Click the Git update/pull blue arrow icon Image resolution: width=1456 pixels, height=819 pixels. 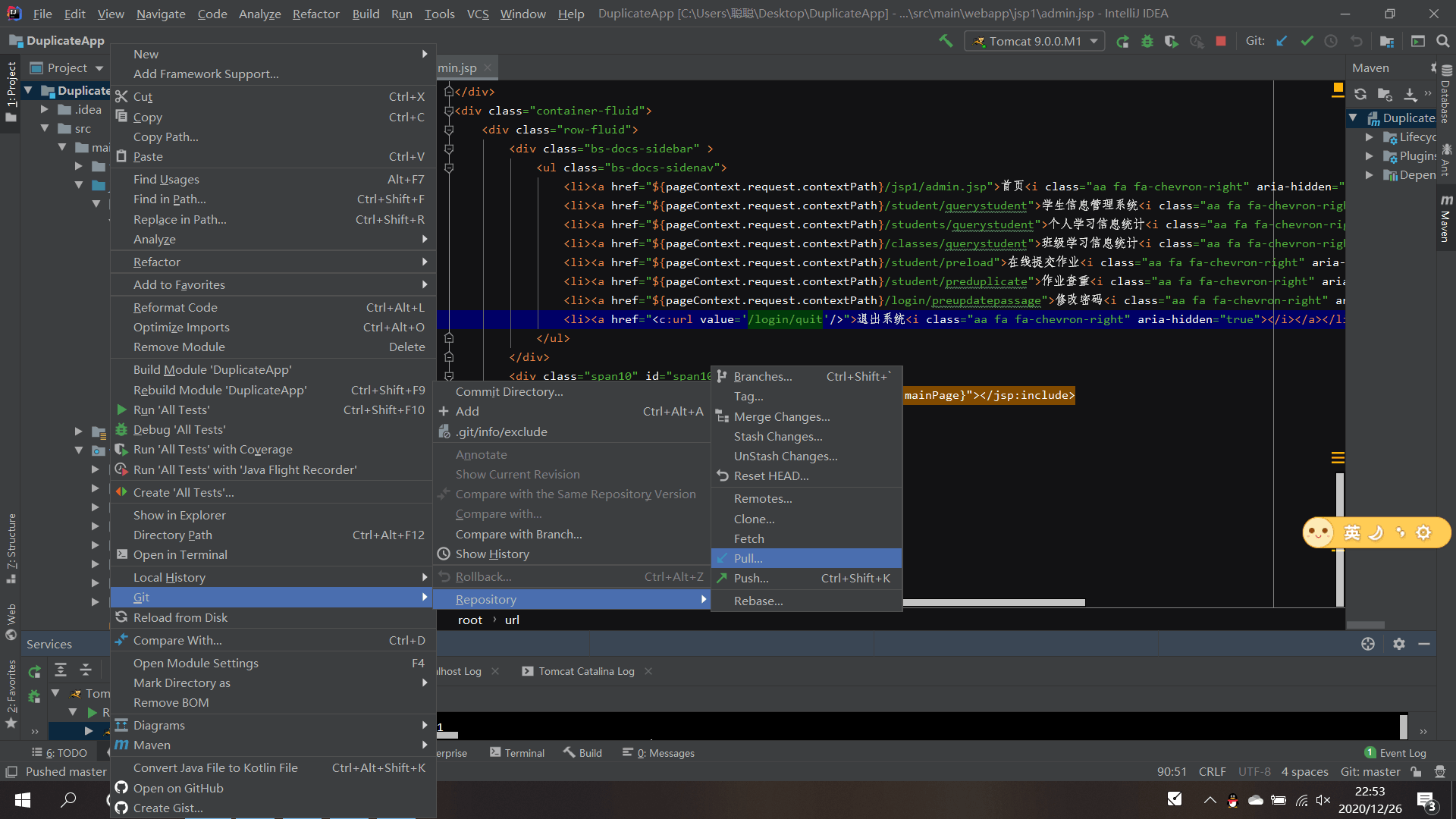click(1282, 41)
